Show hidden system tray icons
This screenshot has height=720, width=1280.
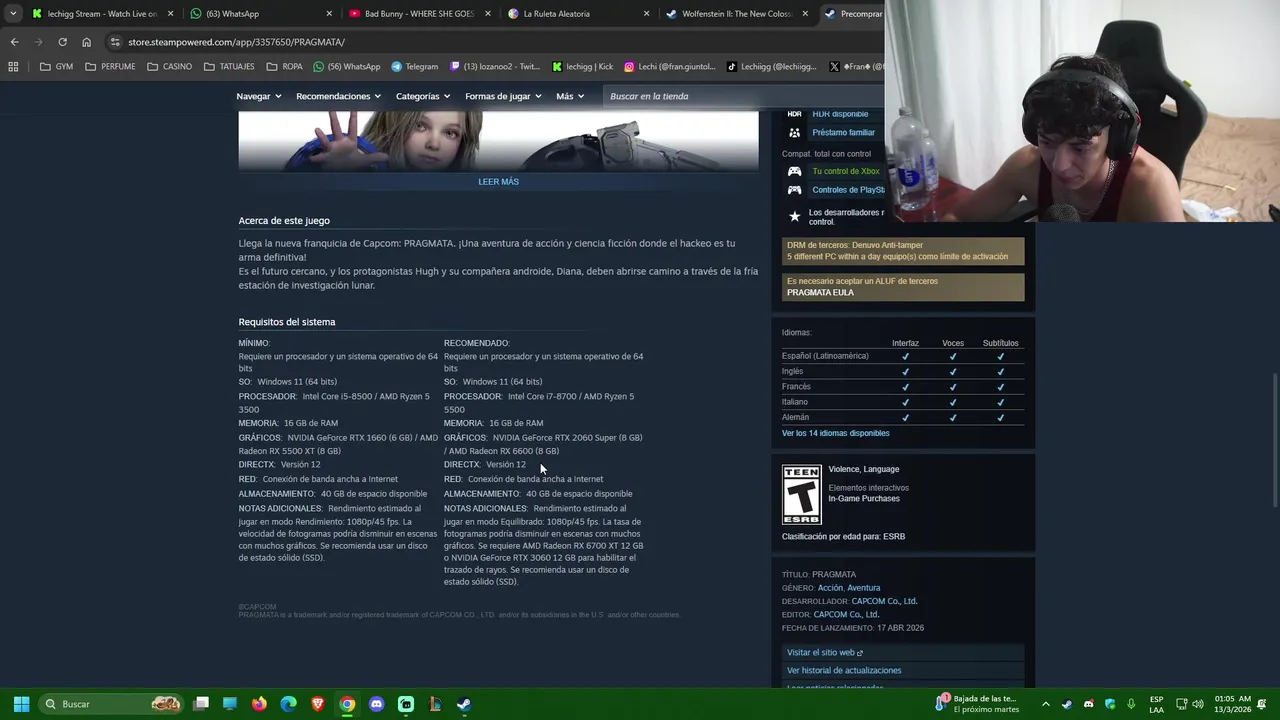click(x=1046, y=704)
